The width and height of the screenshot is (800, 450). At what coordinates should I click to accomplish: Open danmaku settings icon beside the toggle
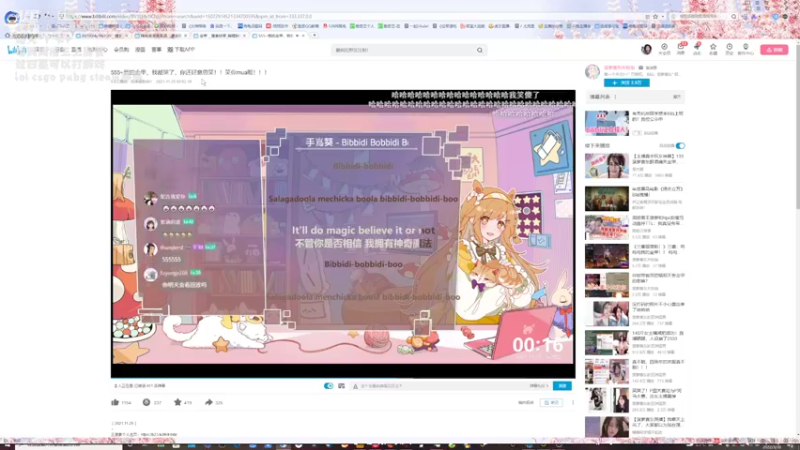point(341,386)
